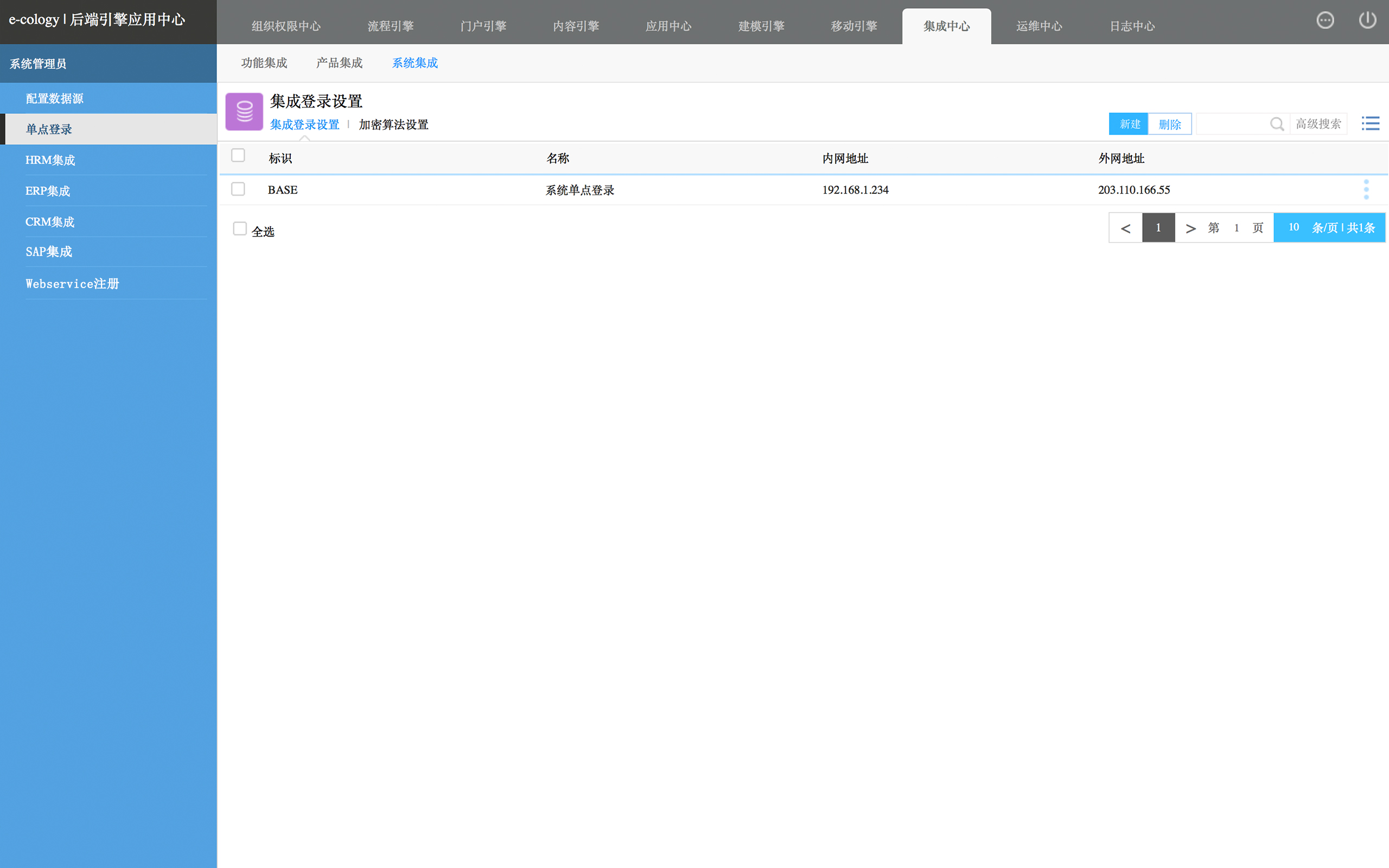Go to next page arrow
Viewport: 1389px width, 868px height.
(x=1190, y=228)
